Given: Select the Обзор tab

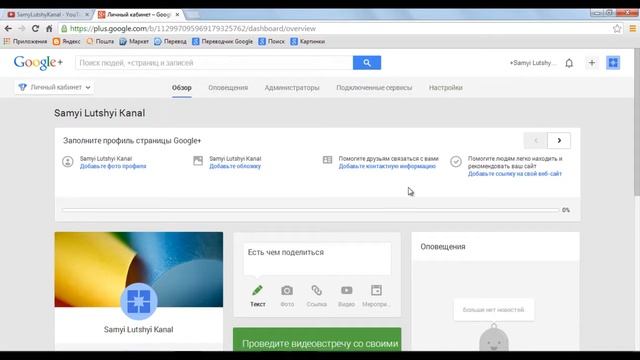Looking at the screenshot, I should point(182,88).
